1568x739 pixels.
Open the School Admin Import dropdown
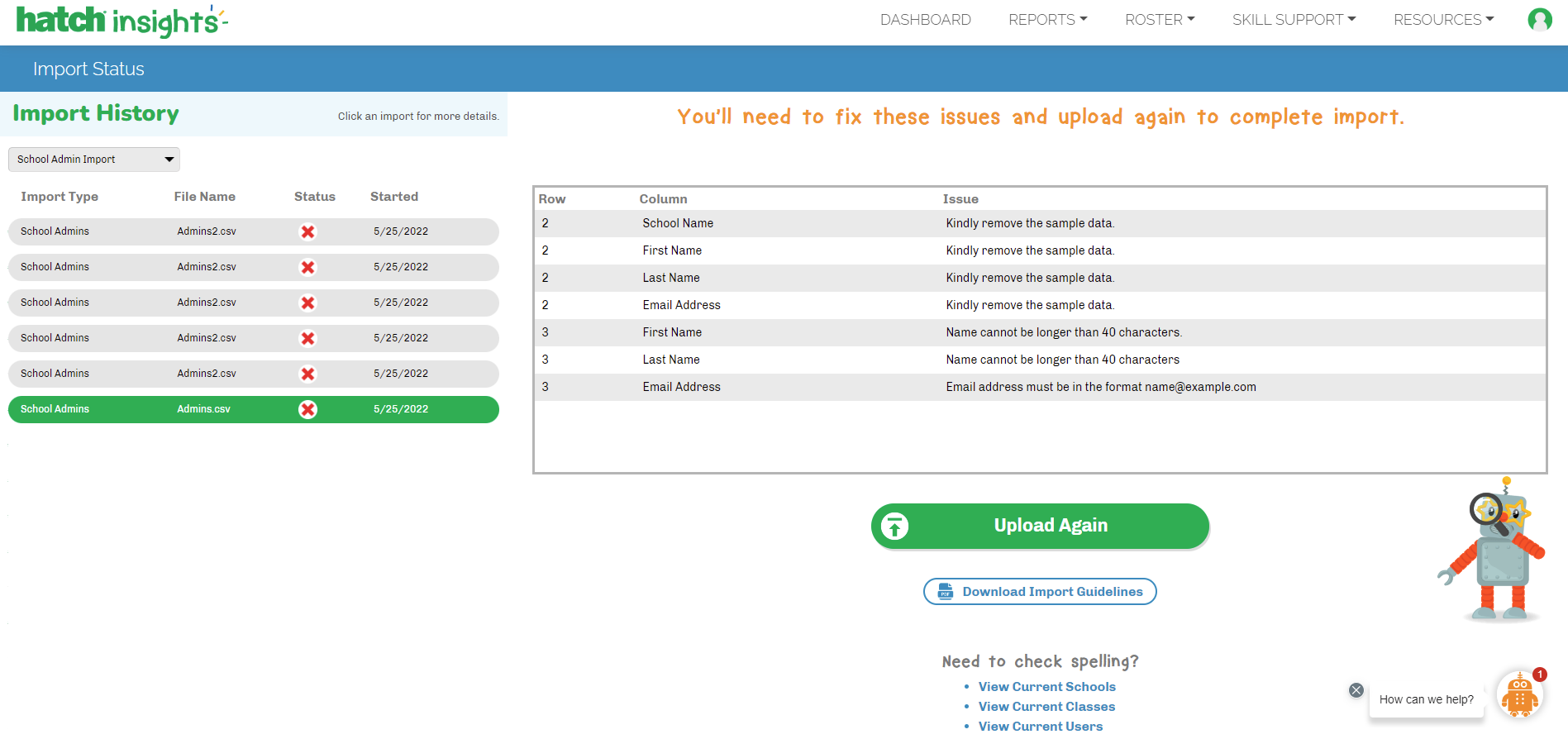coord(94,160)
